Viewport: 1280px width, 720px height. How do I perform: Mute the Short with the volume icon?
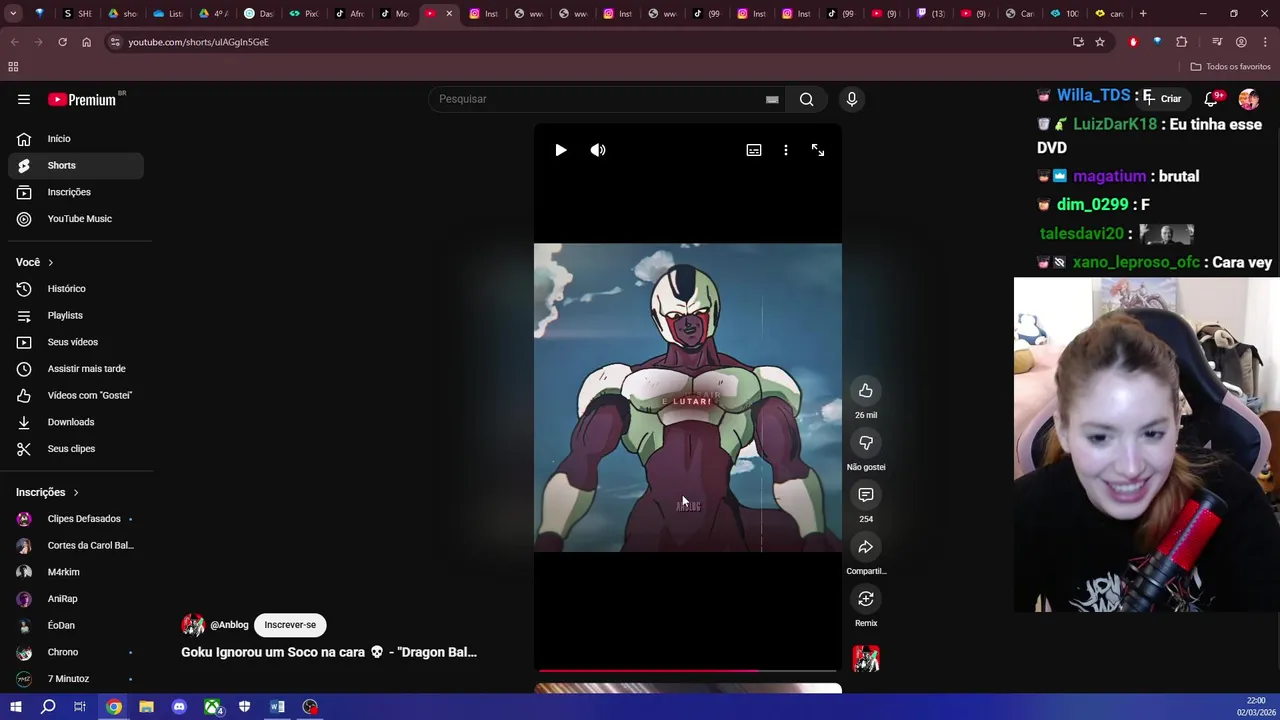point(598,150)
